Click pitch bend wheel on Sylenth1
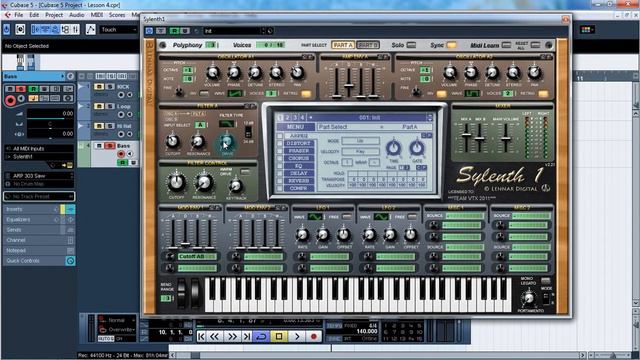 tap(181, 294)
